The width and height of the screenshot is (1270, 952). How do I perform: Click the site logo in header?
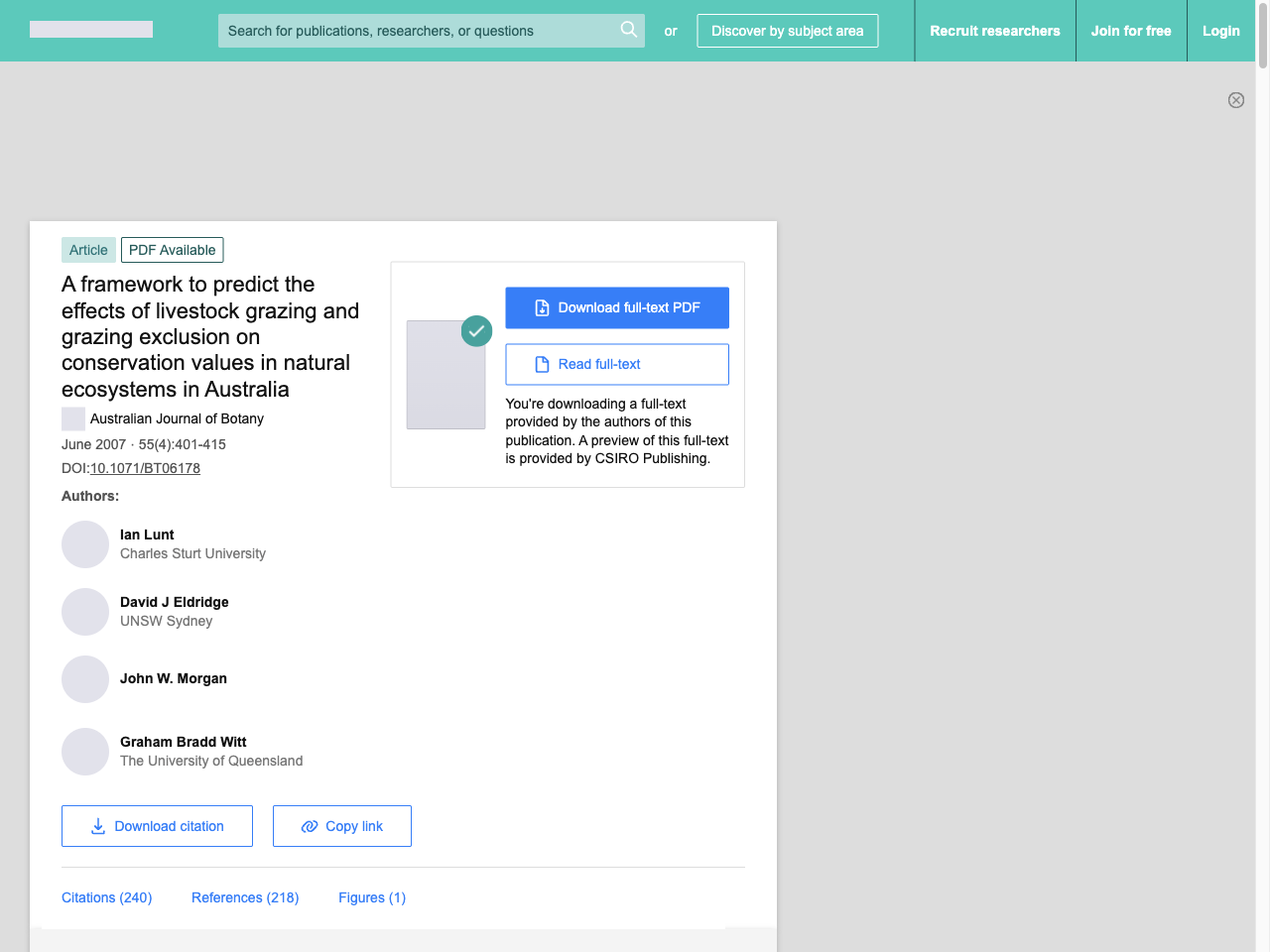coord(91,30)
